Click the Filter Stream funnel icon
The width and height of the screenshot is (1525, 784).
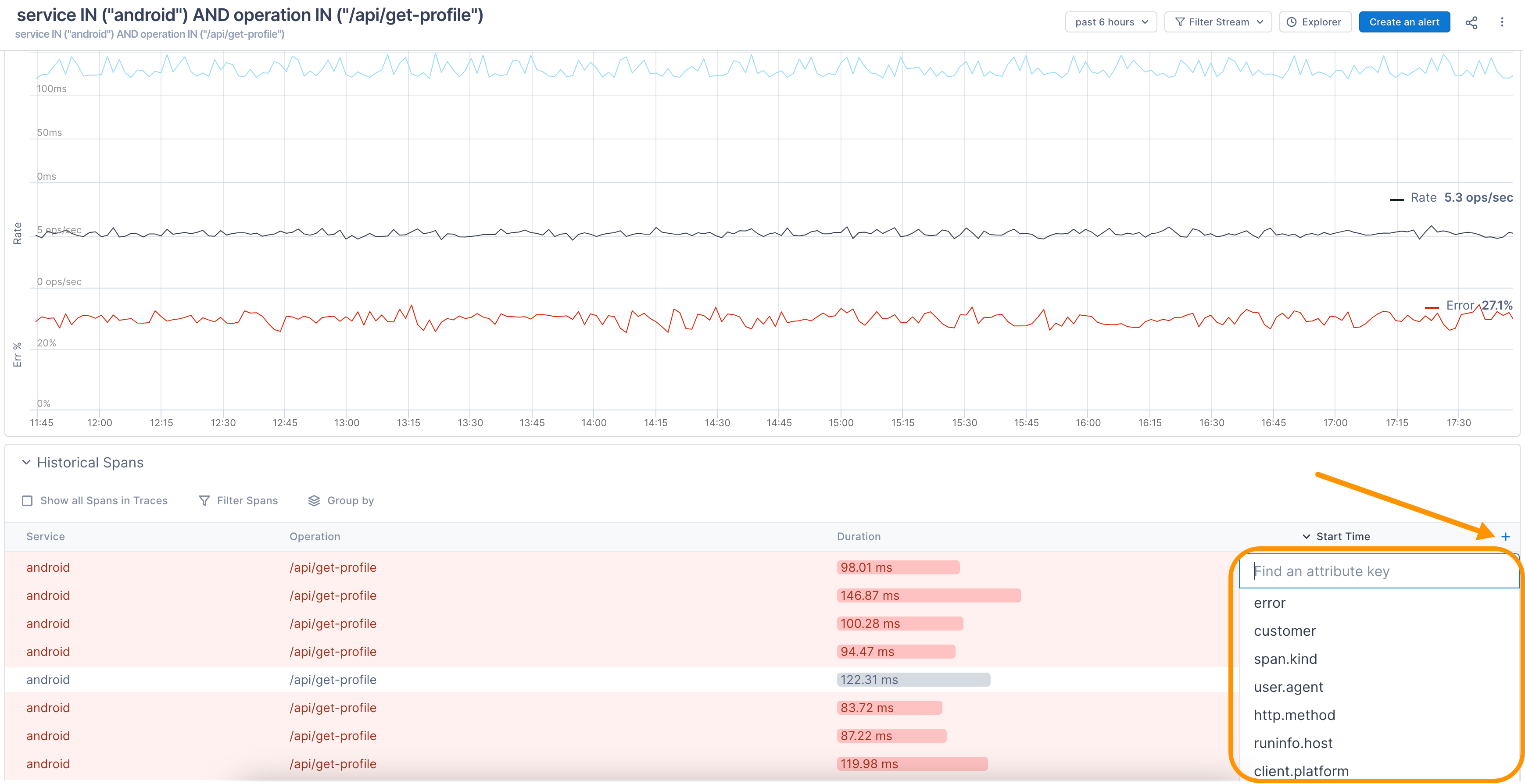coord(1180,22)
